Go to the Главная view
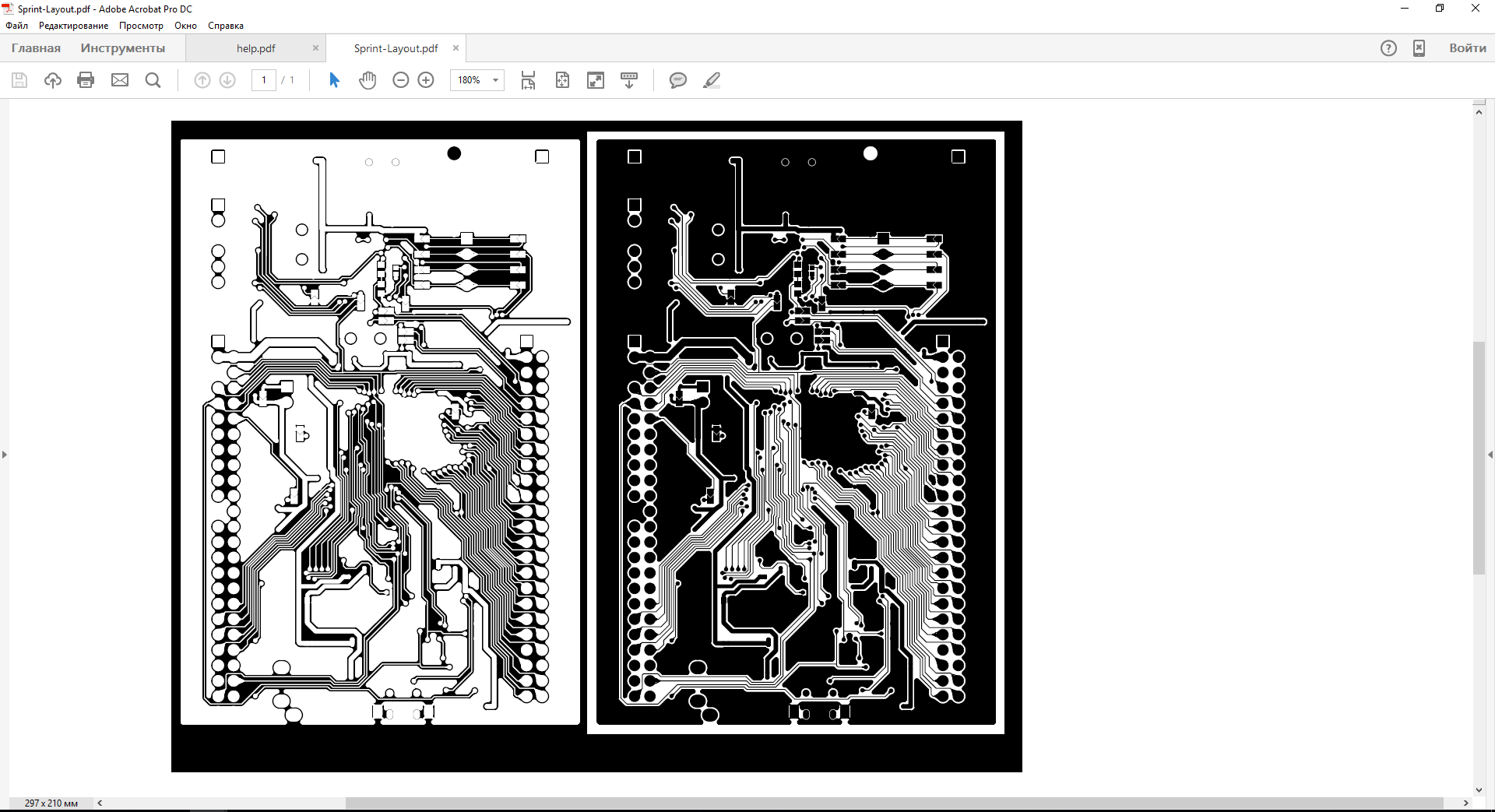 tap(36, 48)
